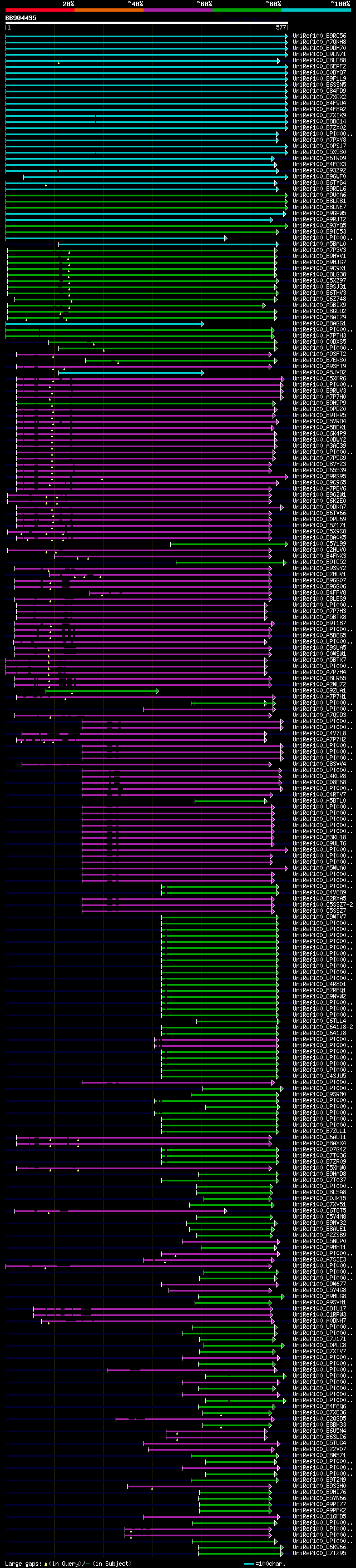Click the red 20% identity legend segment
Image resolution: width=356 pixels, height=1568 pixels.
pyautogui.click(x=39, y=11)
